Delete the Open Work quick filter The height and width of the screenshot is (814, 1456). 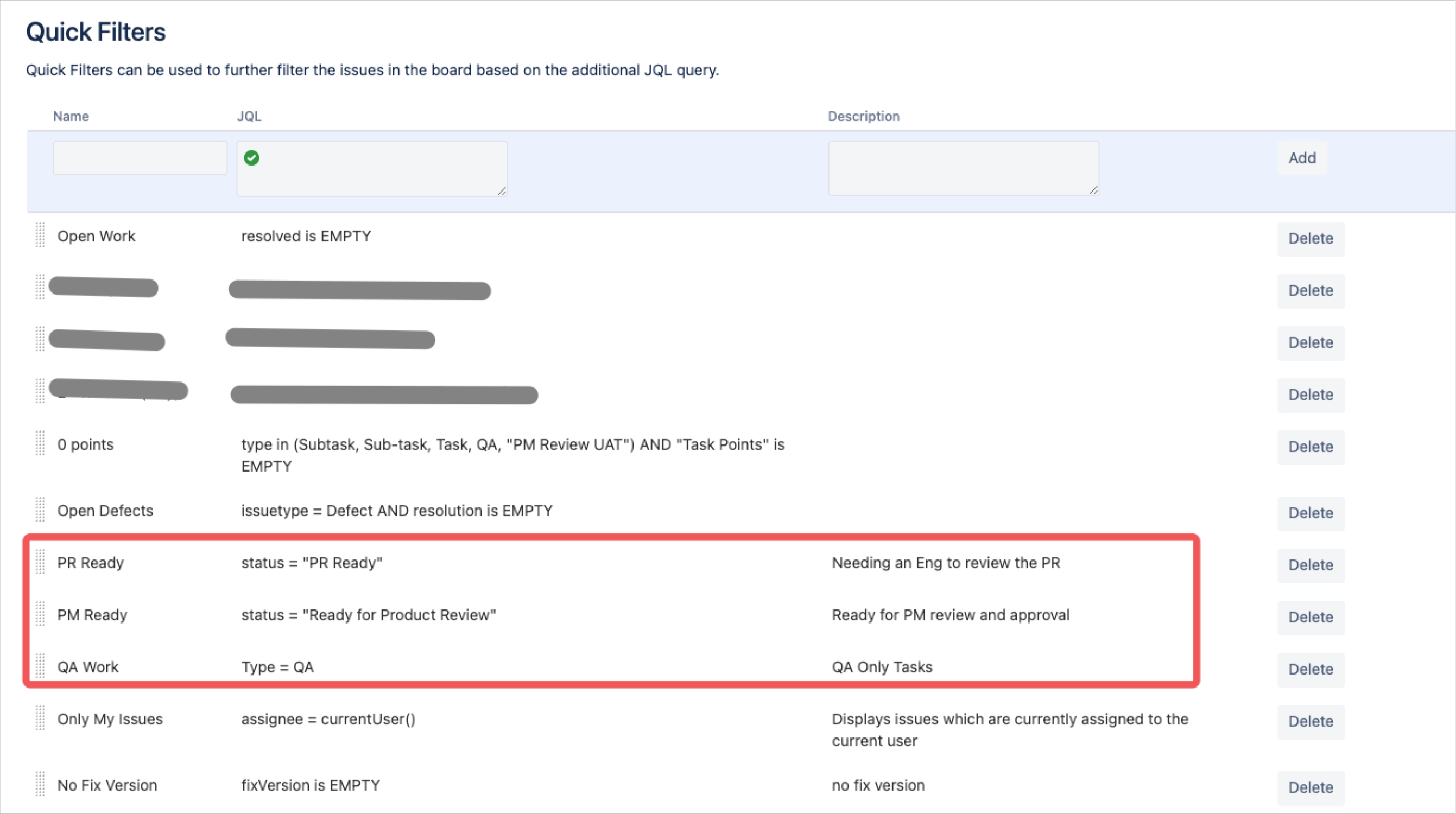tap(1311, 238)
